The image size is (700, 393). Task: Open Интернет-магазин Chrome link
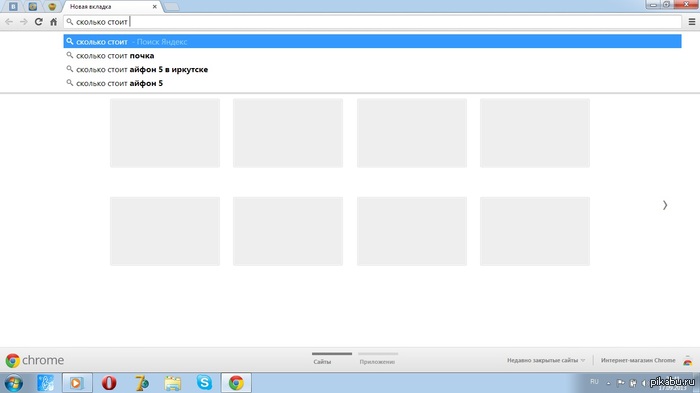(x=638, y=360)
